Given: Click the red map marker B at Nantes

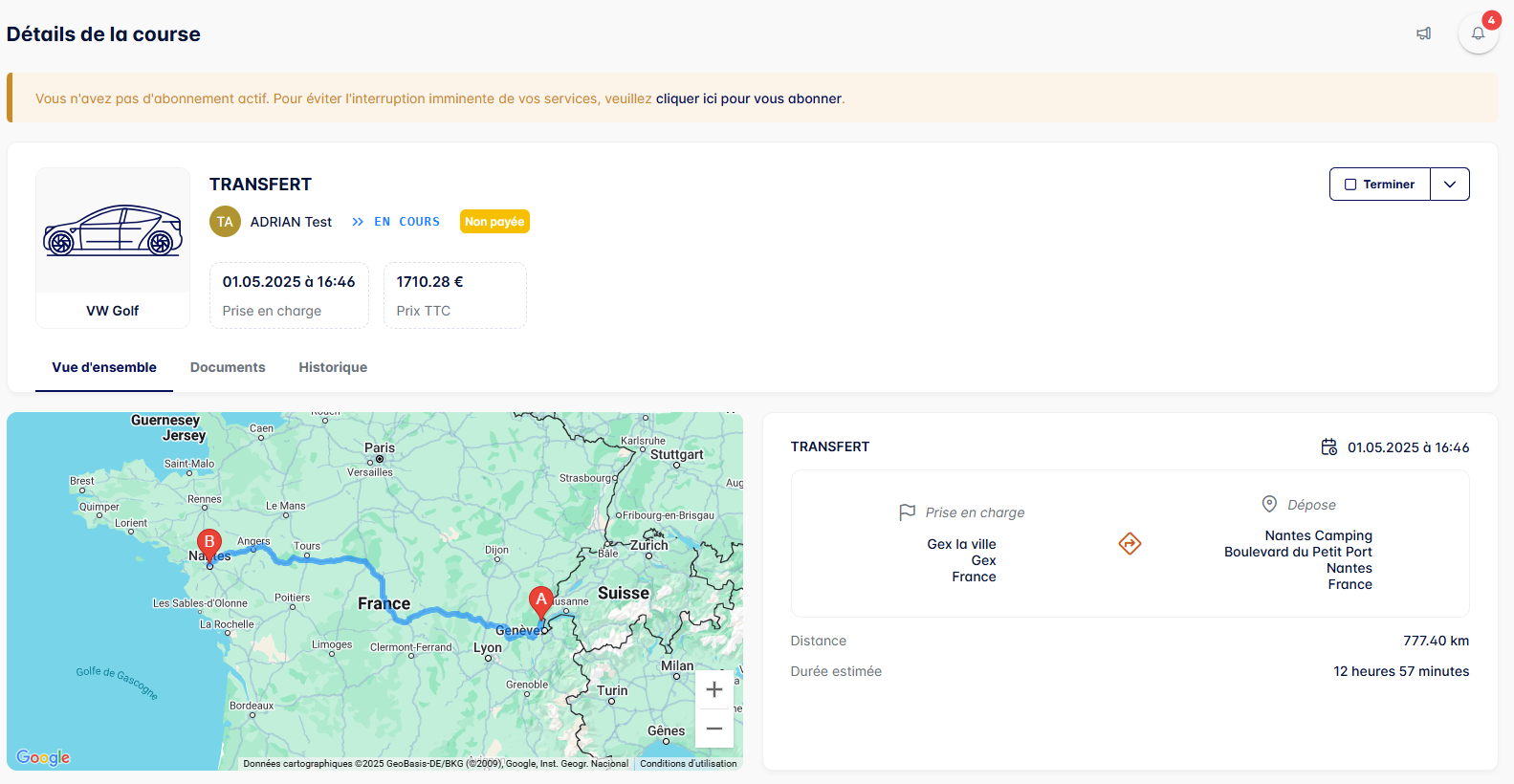Looking at the screenshot, I should [x=209, y=544].
